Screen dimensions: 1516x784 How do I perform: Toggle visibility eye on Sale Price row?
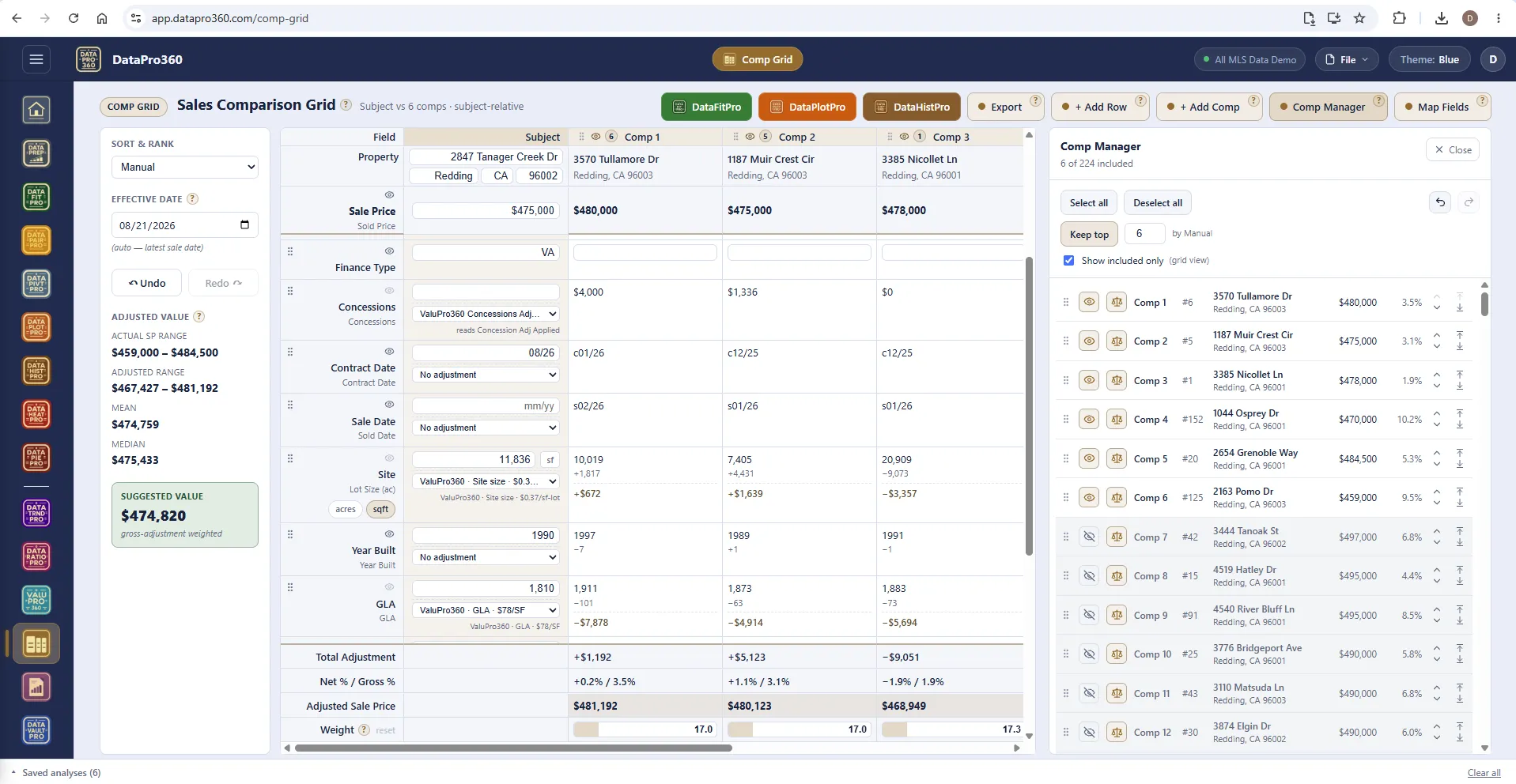point(389,194)
